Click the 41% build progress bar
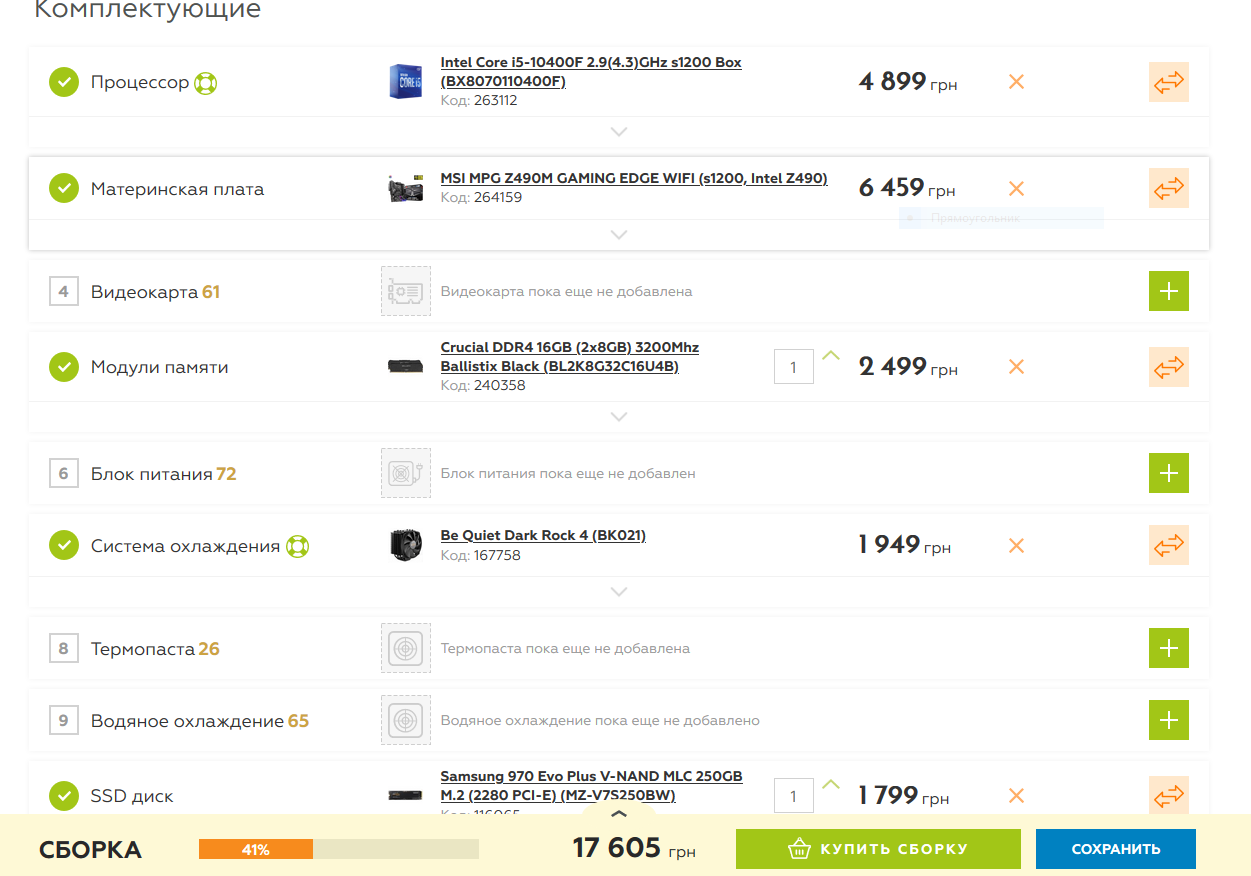Image resolution: width=1251 pixels, height=876 pixels. tap(338, 849)
